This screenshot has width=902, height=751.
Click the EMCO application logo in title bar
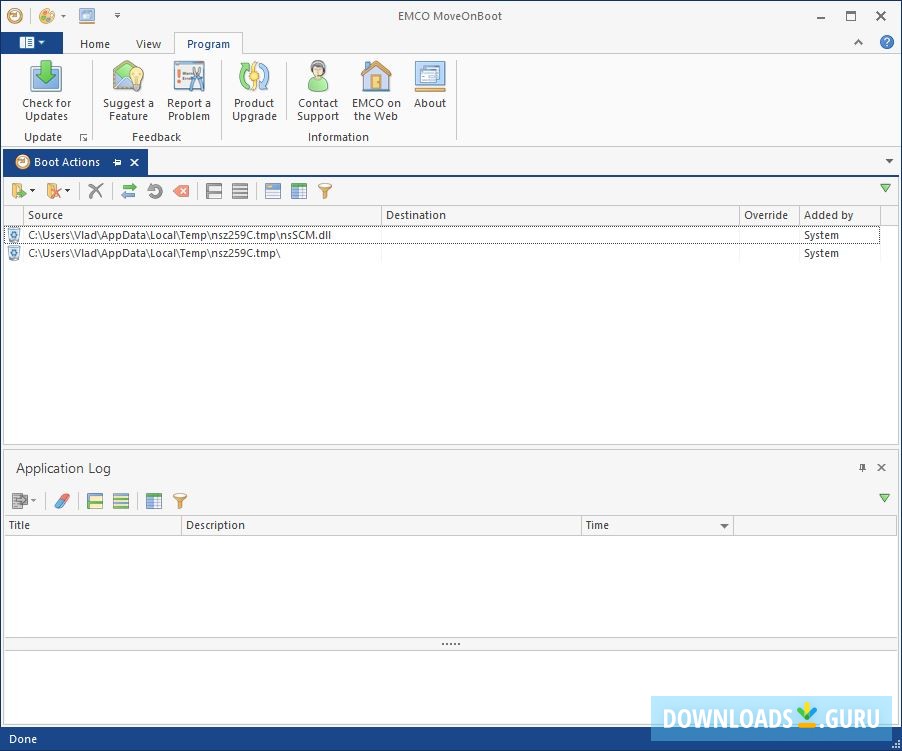coord(14,16)
